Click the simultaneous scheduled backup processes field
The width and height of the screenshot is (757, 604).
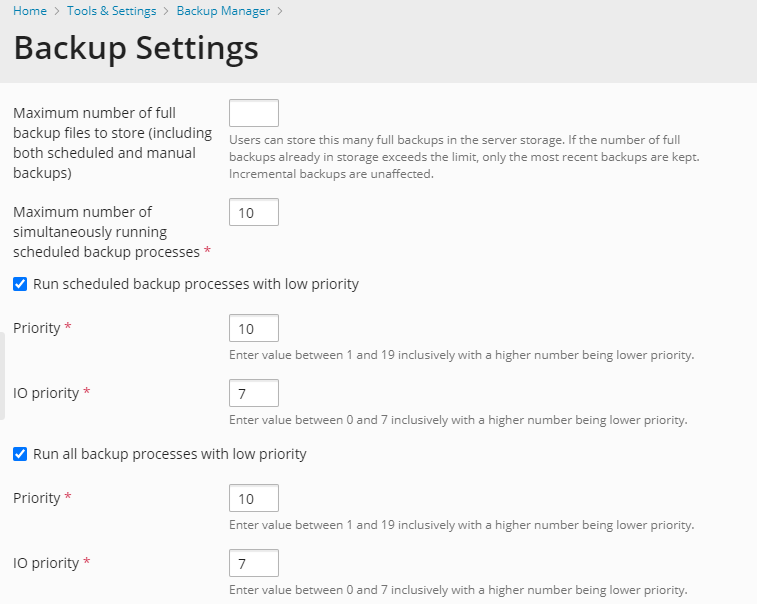(254, 212)
